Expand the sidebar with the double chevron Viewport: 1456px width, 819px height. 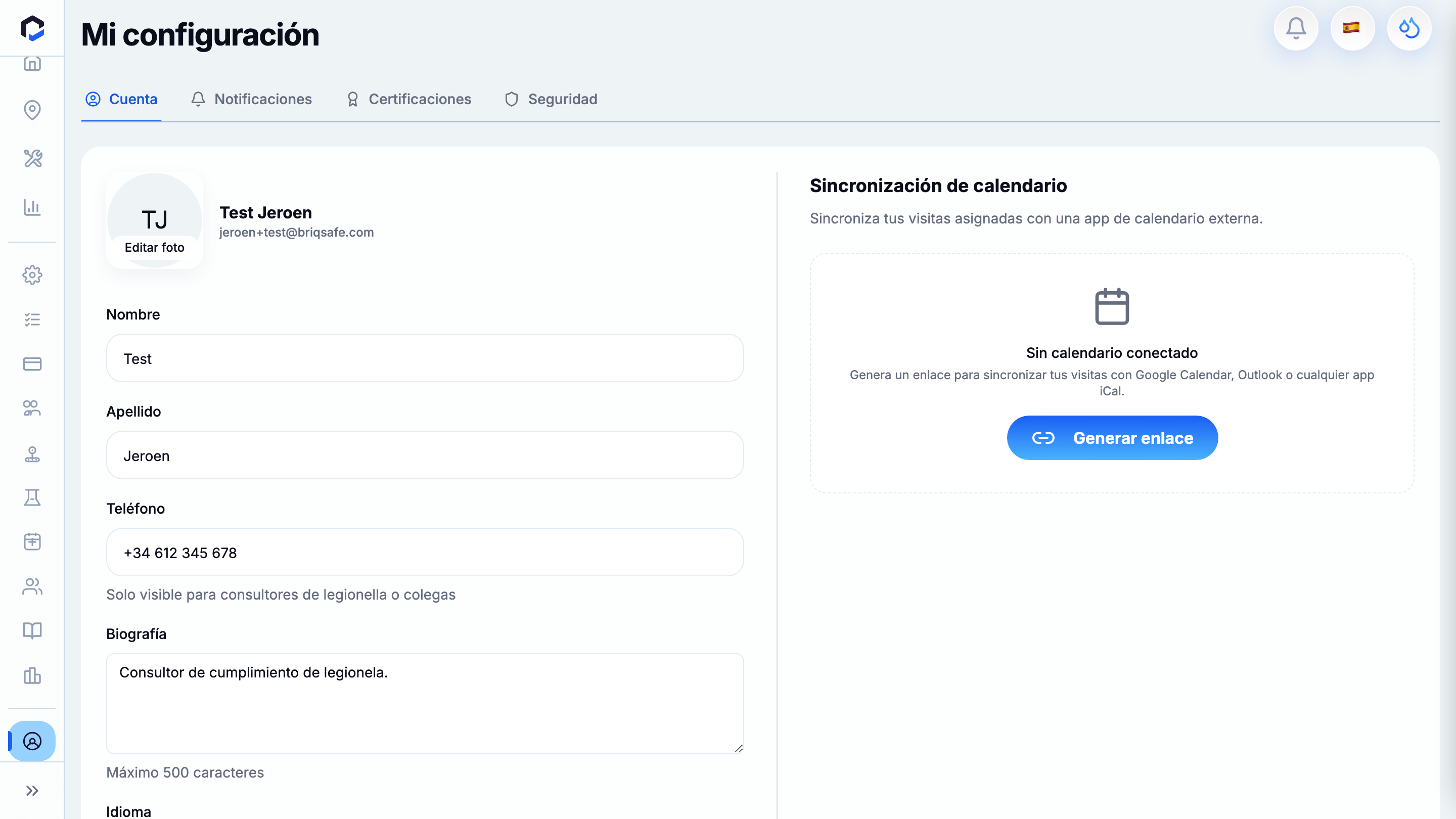pos(32,790)
